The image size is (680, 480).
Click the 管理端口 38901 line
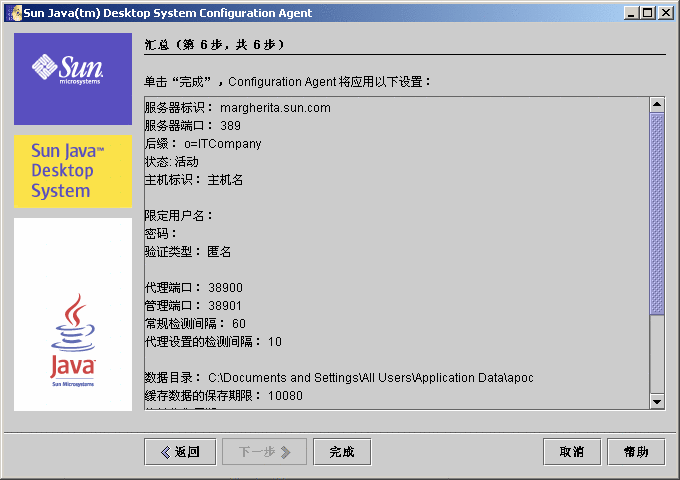tap(193, 306)
